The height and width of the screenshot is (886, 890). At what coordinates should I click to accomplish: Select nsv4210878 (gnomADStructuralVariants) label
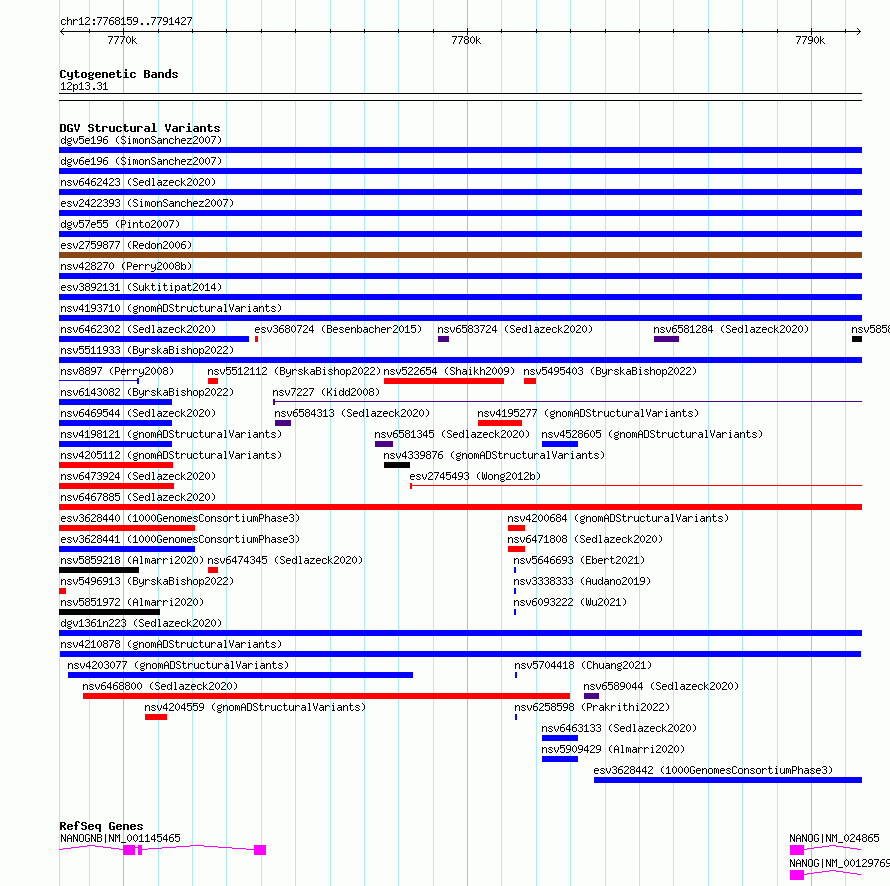coord(171,644)
